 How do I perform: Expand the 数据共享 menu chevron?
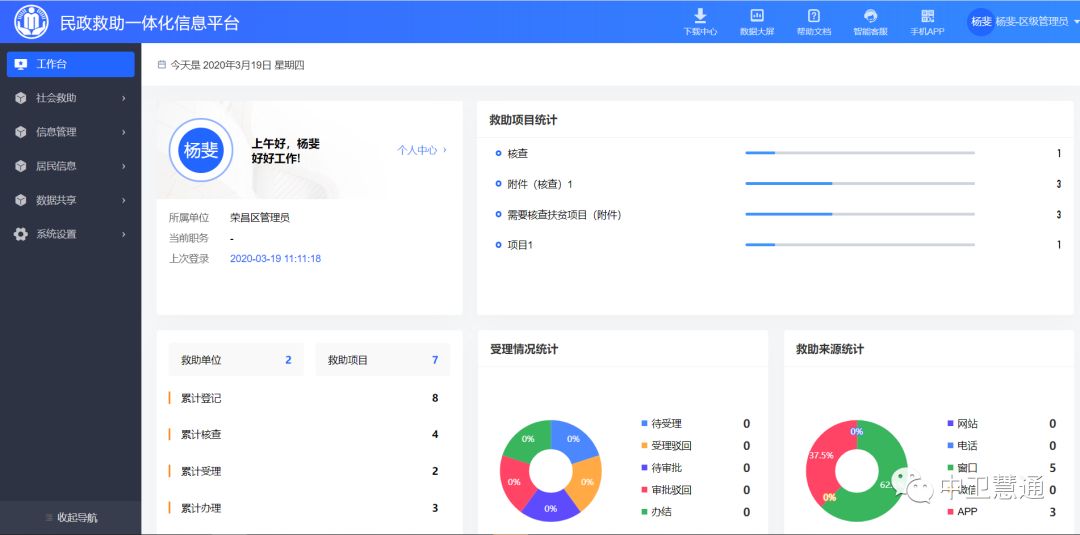pyautogui.click(x=123, y=200)
